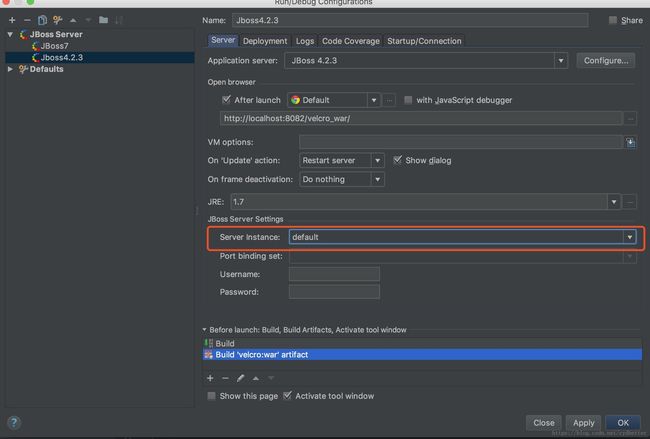
Task: Open Application server dropdown
Action: (560, 61)
